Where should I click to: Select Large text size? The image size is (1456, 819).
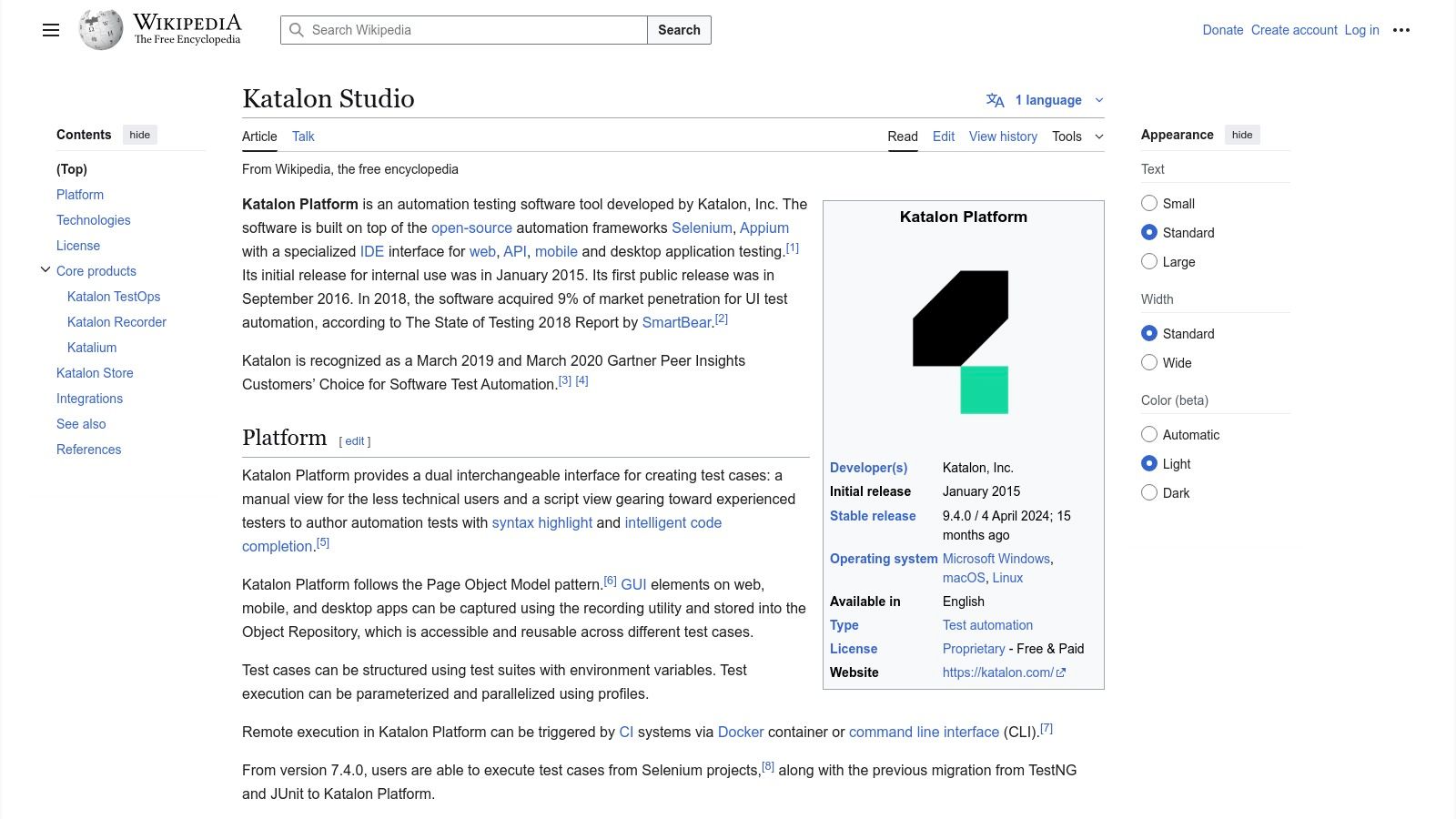(1149, 261)
